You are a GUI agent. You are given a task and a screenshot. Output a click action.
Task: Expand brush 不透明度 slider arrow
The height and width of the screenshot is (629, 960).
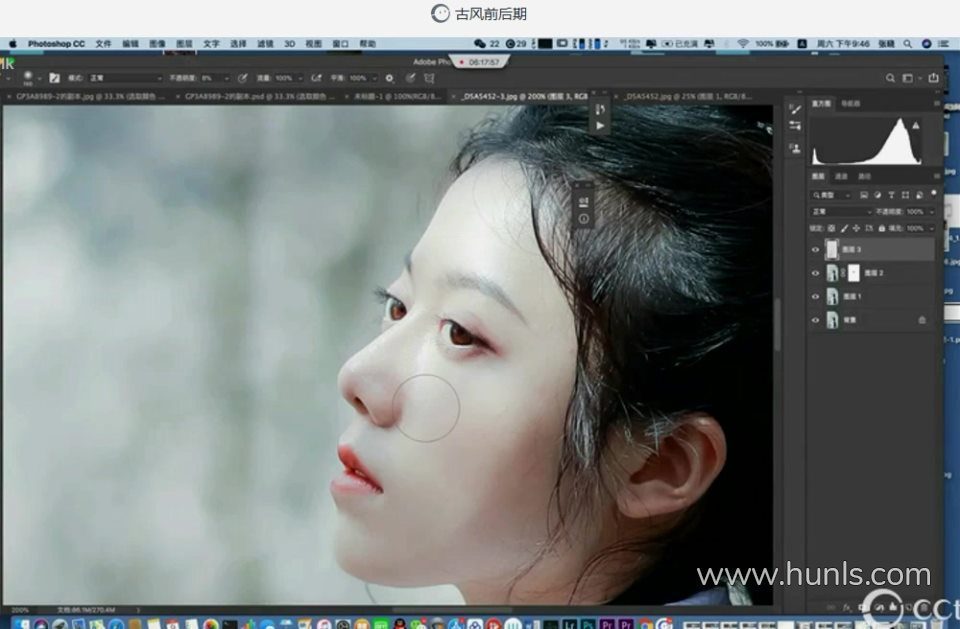[x=227, y=78]
